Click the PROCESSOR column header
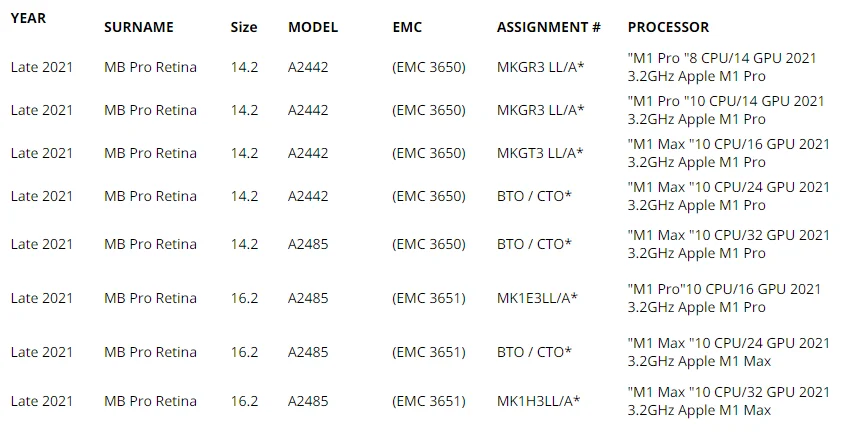 pos(669,27)
